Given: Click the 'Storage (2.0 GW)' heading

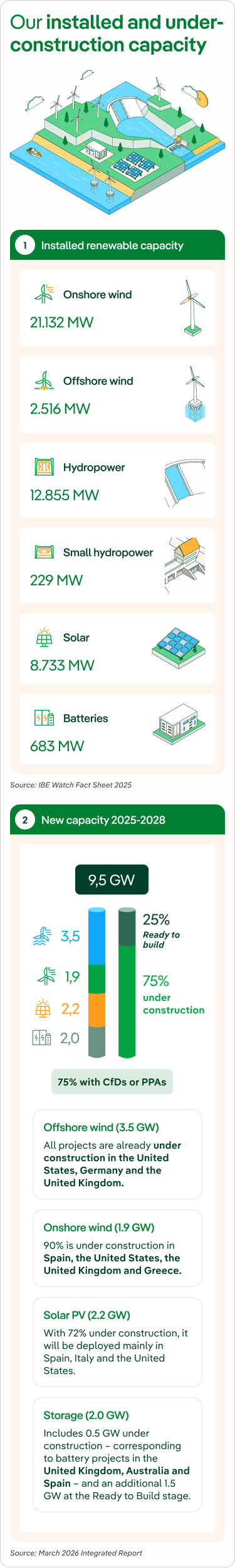Looking at the screenshot, I should pyautogui.click(x=86, y=1415).
